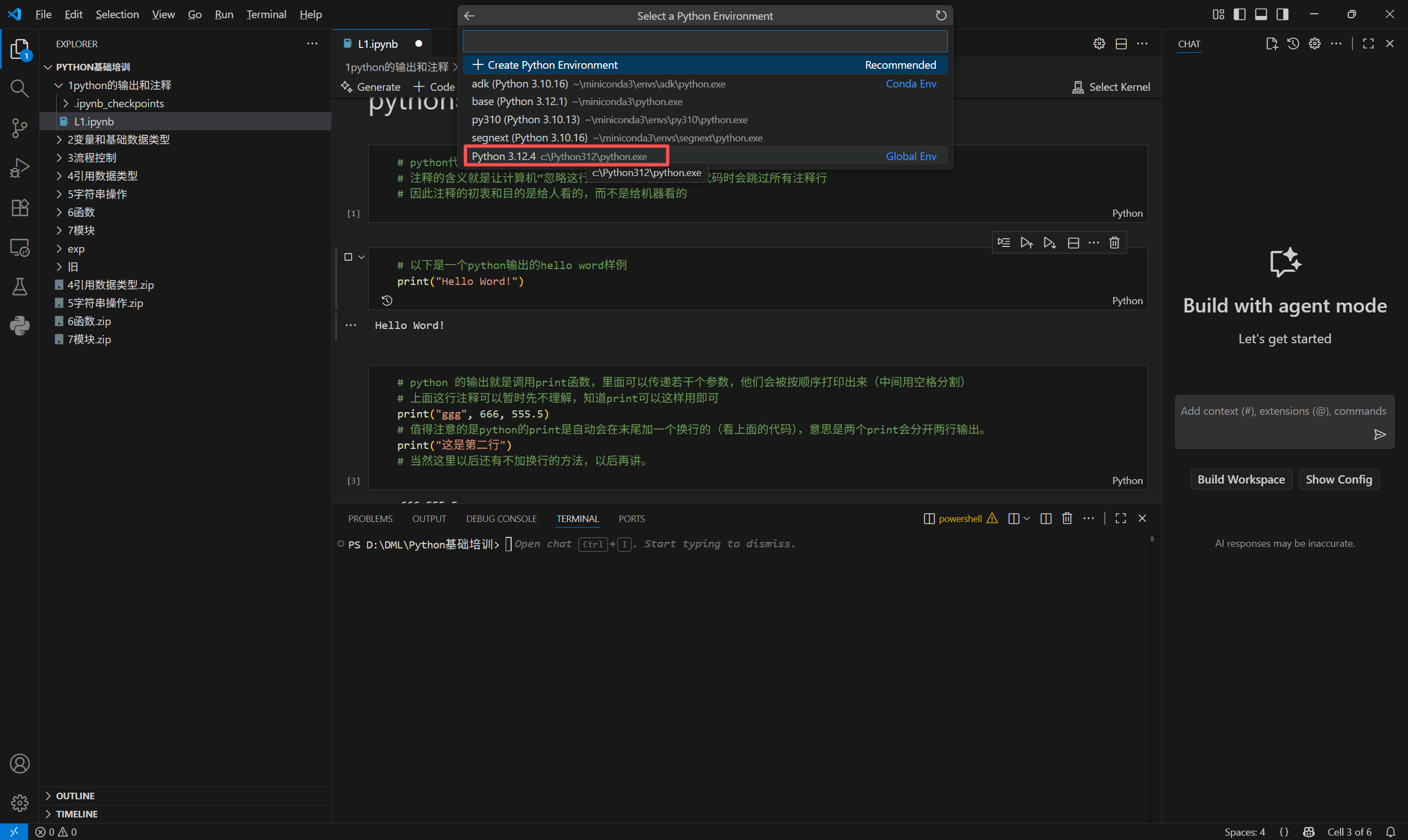Open the Extensions view
Image resolution: width=1408 pixels, height=840 pixels.
click(19, 208)
